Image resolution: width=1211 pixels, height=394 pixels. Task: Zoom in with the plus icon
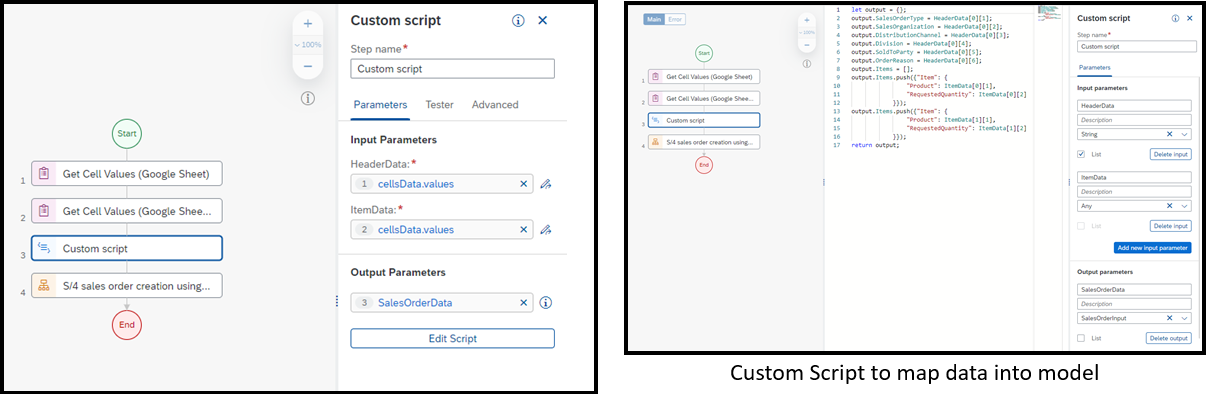307,23
